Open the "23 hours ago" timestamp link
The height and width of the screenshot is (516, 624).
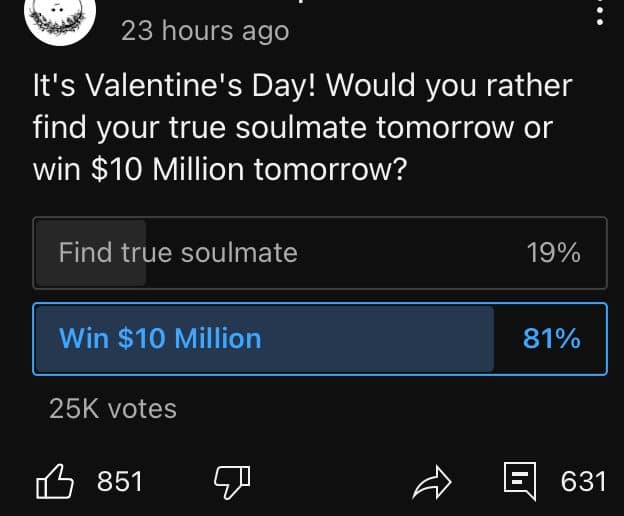(x=205, y=31)
